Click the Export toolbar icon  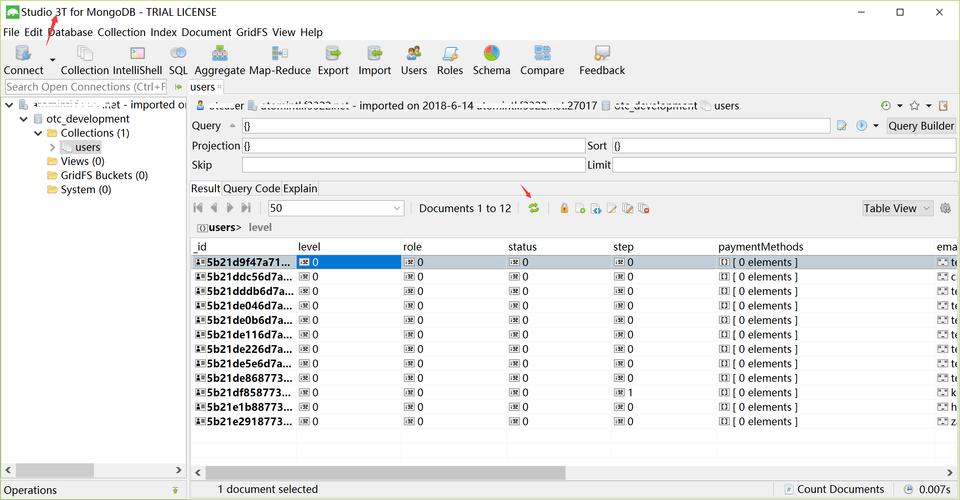[x=333, y=54]
